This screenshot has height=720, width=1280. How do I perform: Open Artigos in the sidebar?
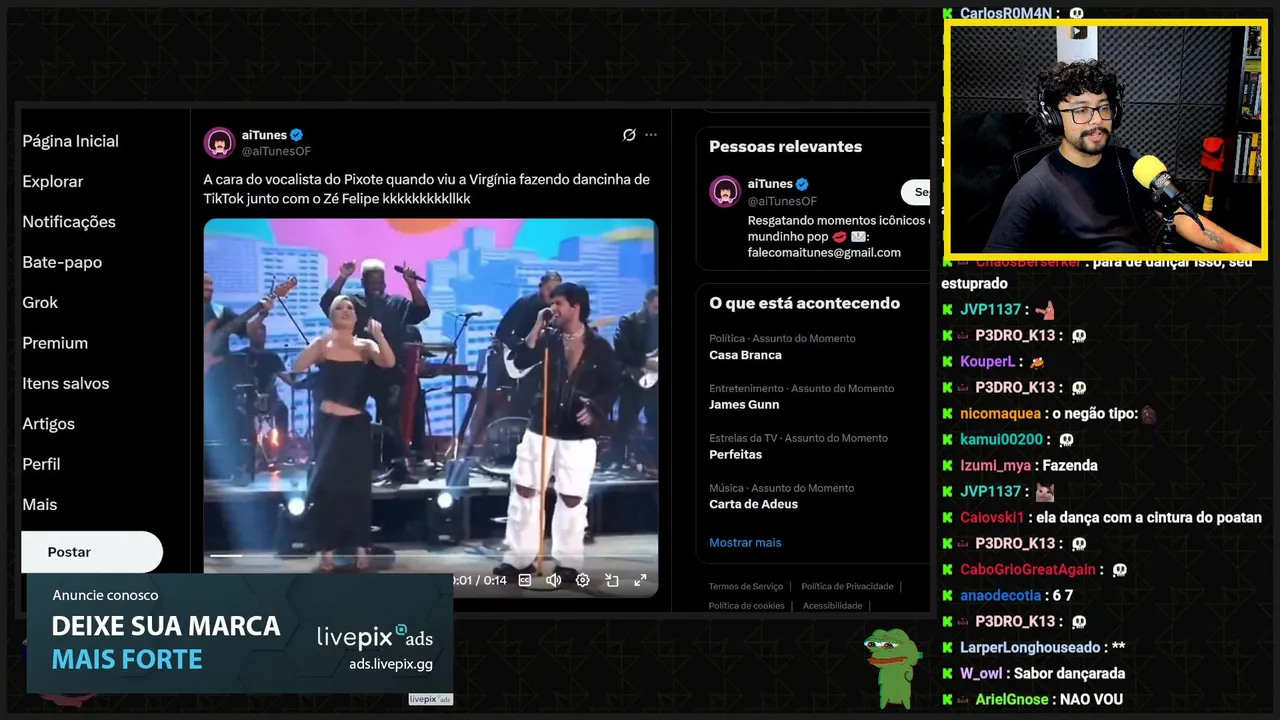click(49, 424)
